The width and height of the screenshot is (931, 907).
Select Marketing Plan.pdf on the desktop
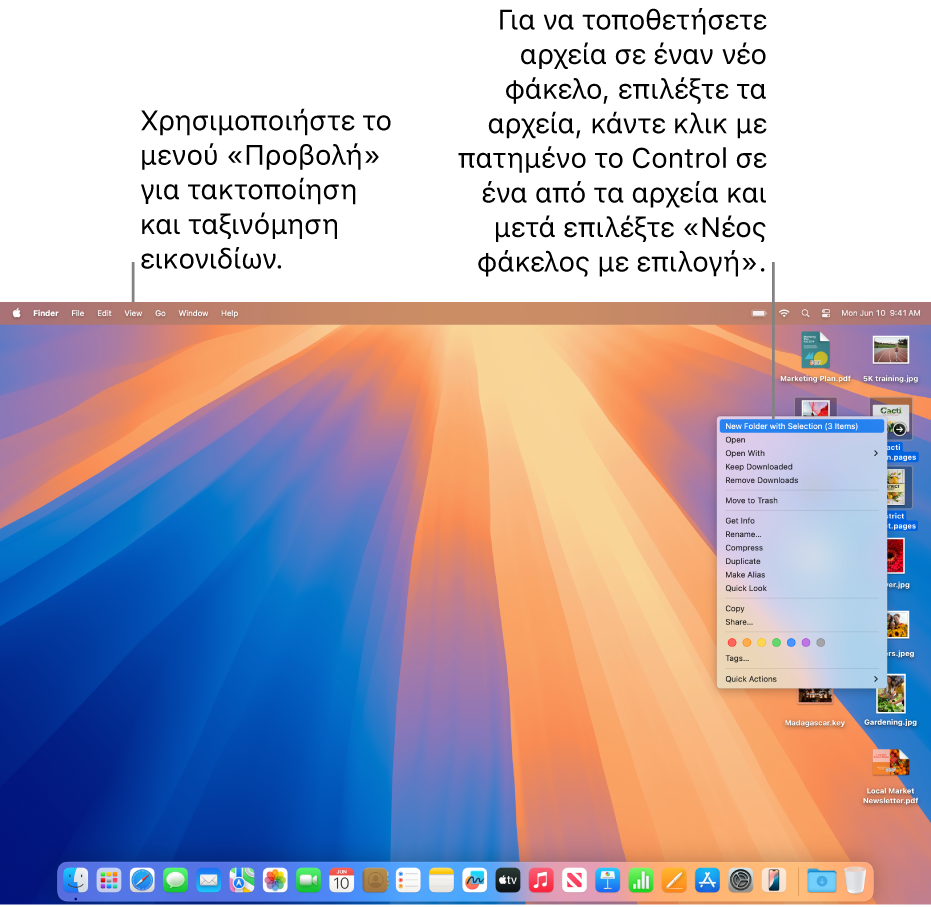click(x=815, y=357)
